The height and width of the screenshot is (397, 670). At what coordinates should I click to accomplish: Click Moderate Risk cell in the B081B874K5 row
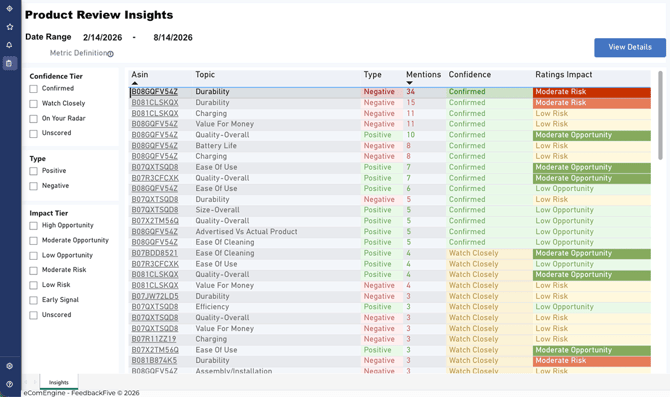(592, 361)
